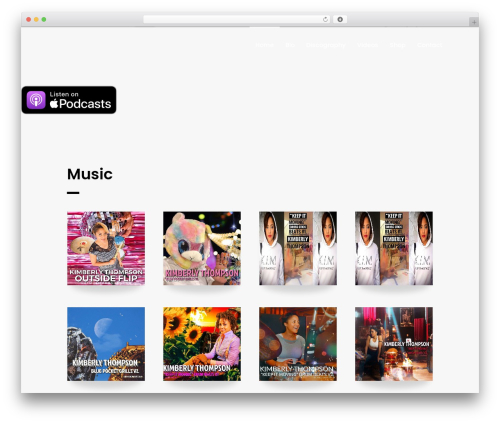The image size is (500, 423).
Task: Click the purple Podcasts app icon
Action: (x=36, y=100)
